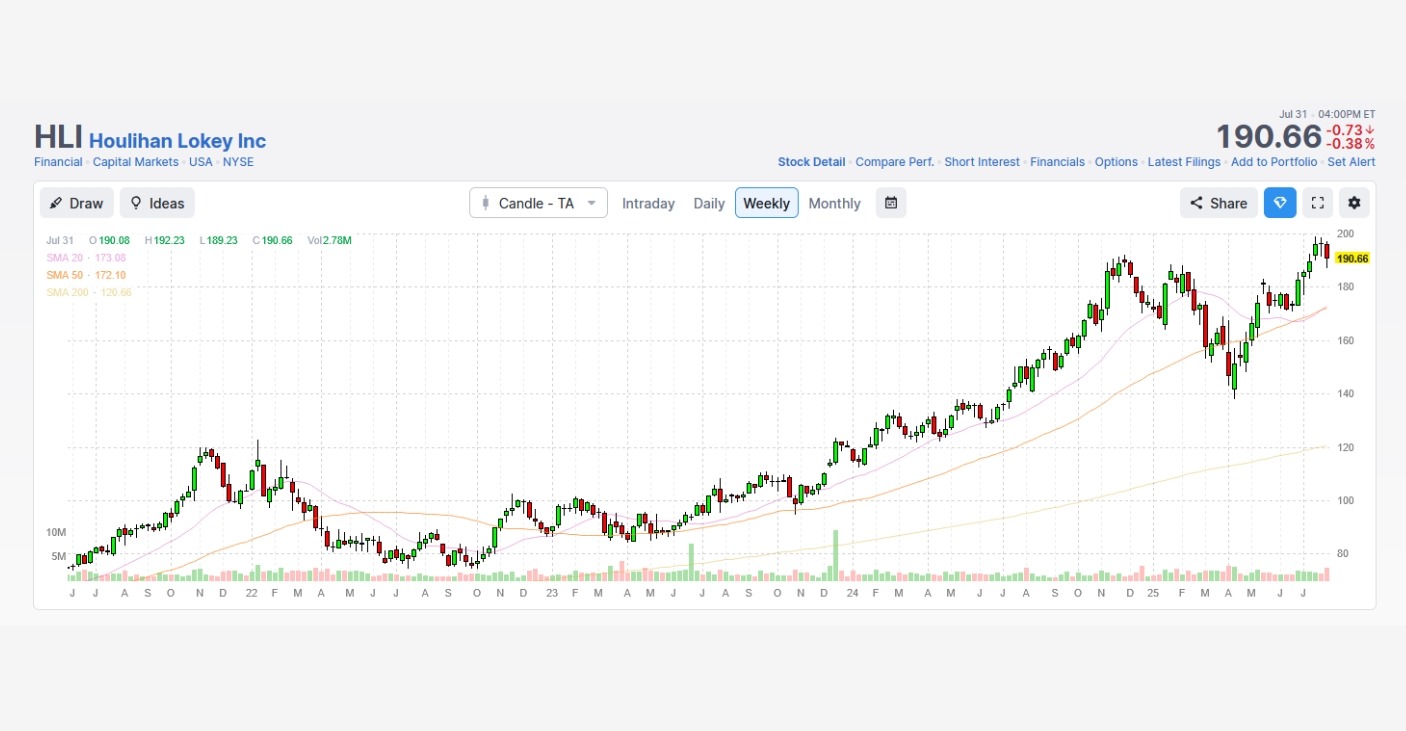Click Add to Portfolio link
Image resolution: width=1406 pixels, height=731 pixels.
1274,162
